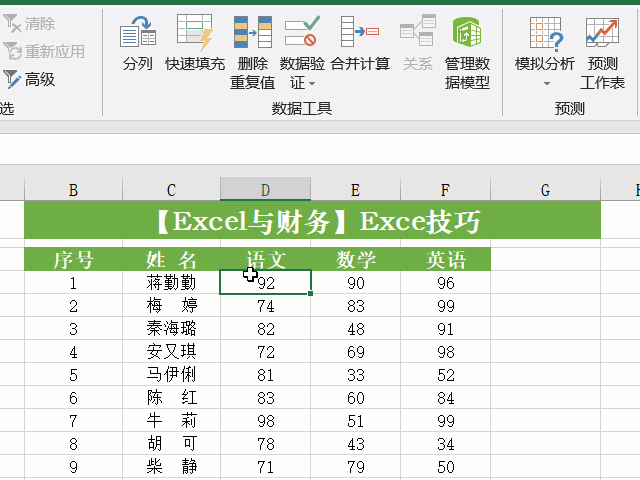Click 重新应用 reapply filter
The width and height of the screenshot is (640, 480).
point(44,51)
